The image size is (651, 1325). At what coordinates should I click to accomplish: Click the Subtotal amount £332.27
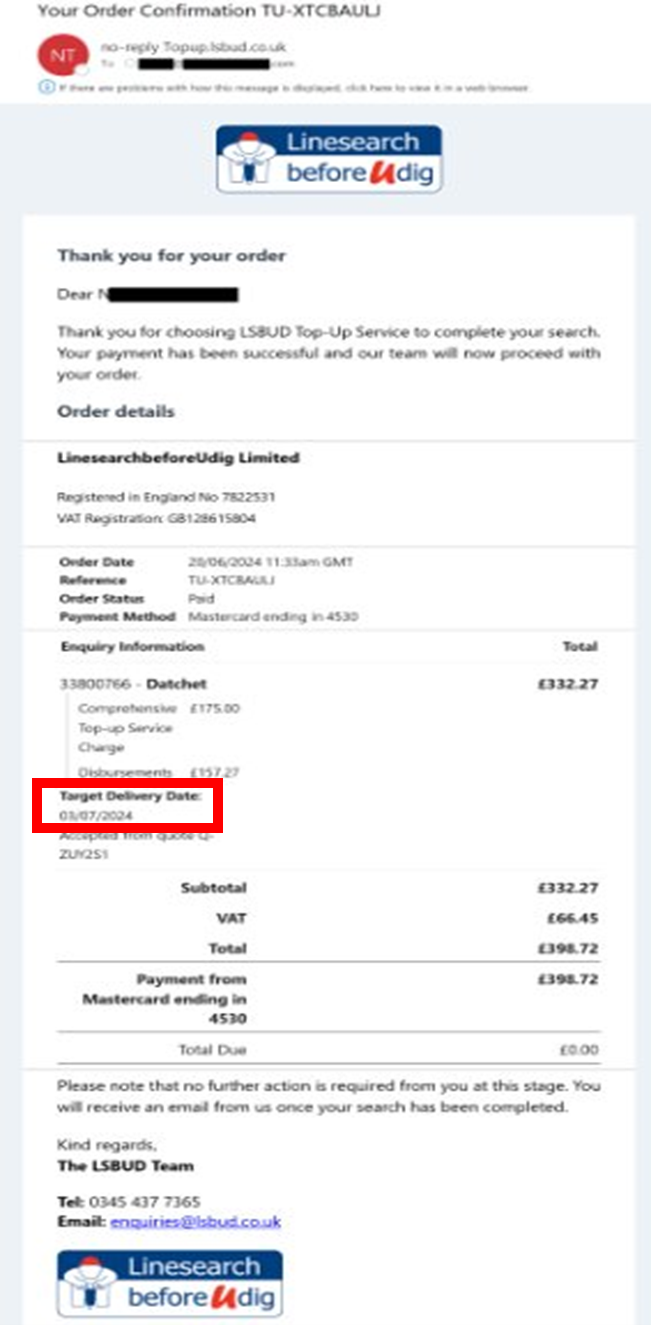click(567, 888)
